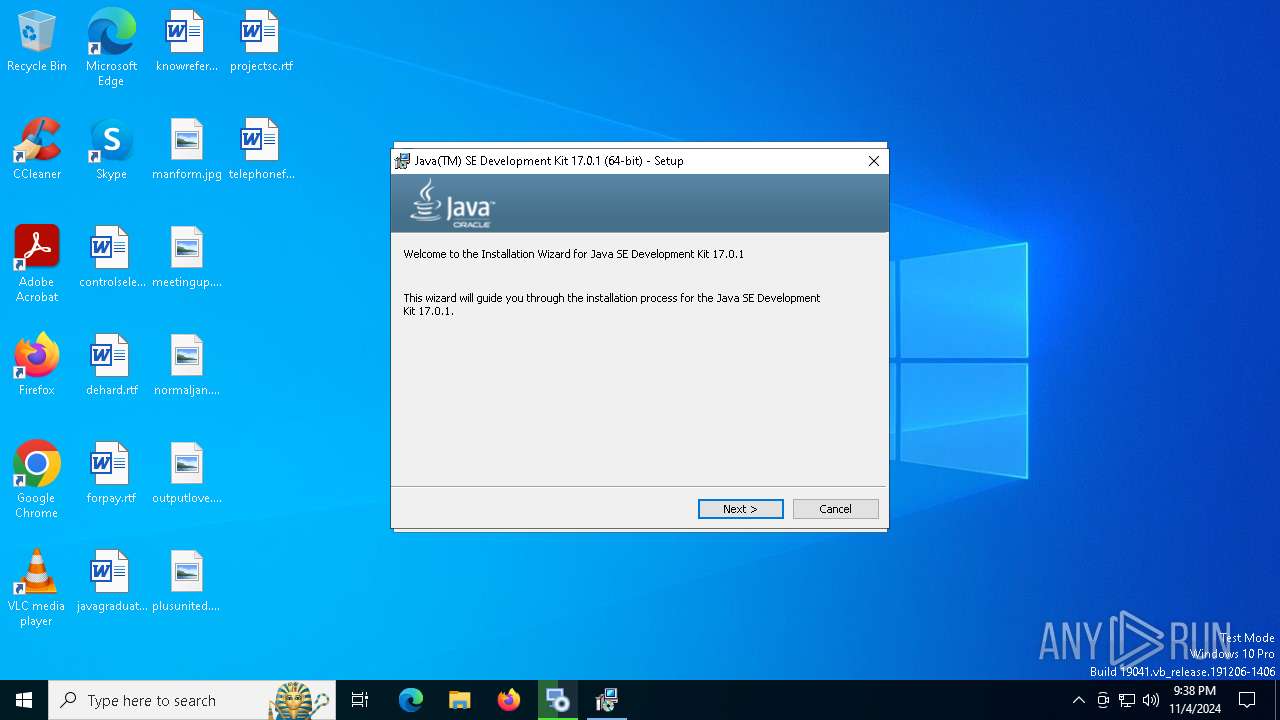The width and height of the screenshot is (1280, 720).
Task: Launch Microsoft Edge from the desktop shortcut
Action: point(111,48)
